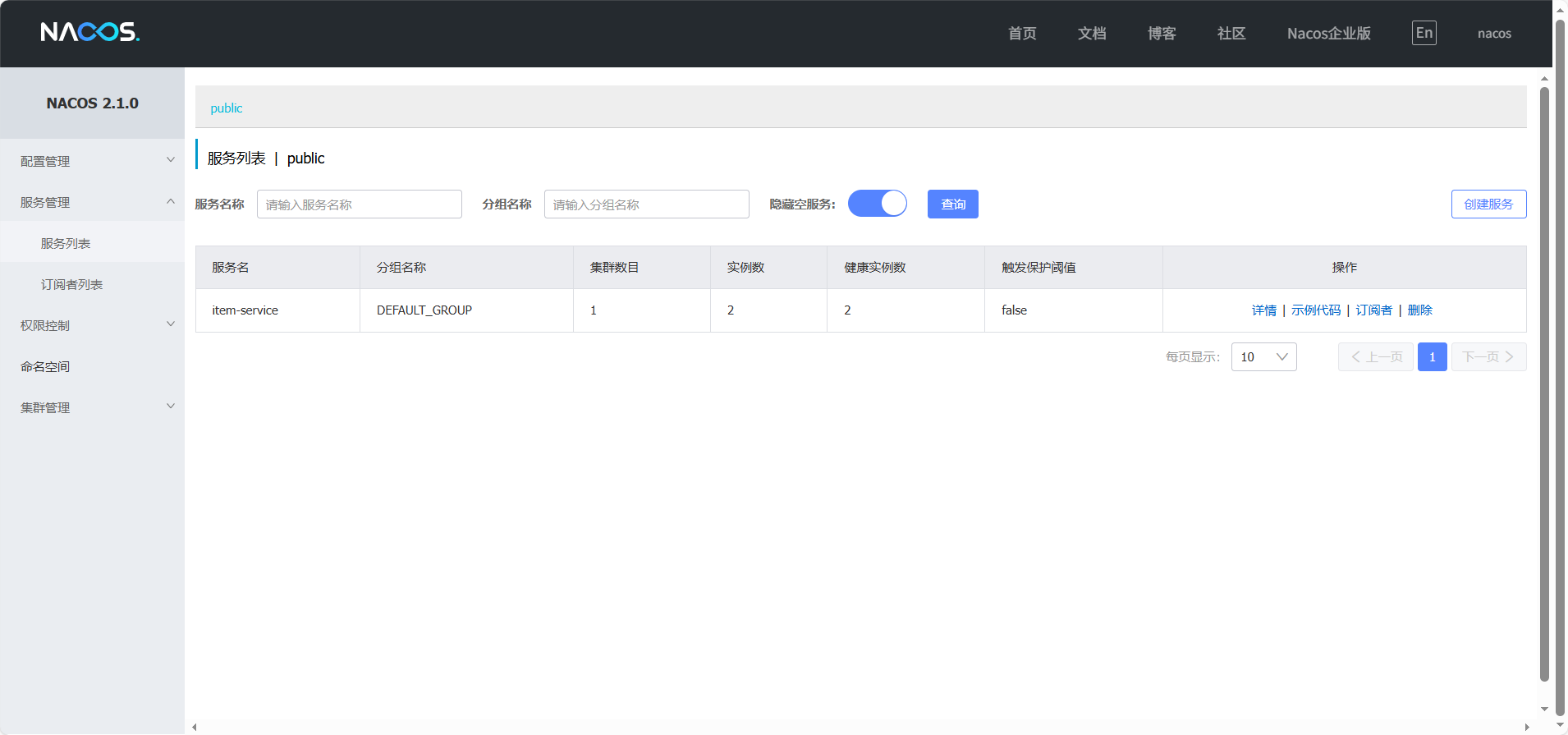
Task: Expand the 权限控制 menu chevron
Action: click(x=171, y=324)
